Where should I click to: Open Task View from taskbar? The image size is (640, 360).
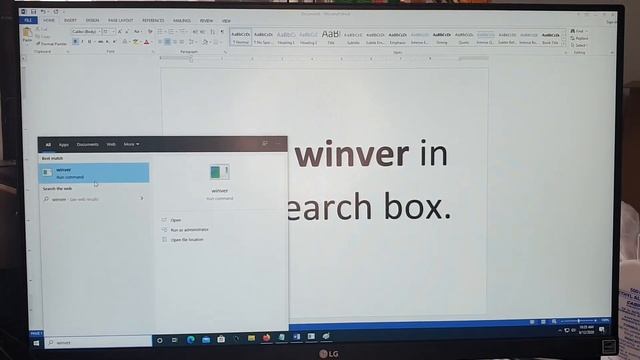pyautogui.click(x=175, y=340)
